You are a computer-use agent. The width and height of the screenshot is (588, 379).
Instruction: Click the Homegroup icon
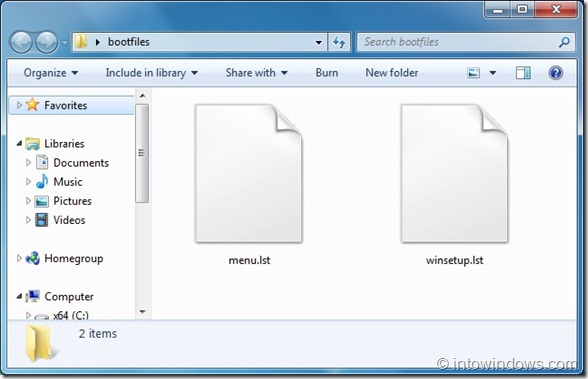point(33,258)
